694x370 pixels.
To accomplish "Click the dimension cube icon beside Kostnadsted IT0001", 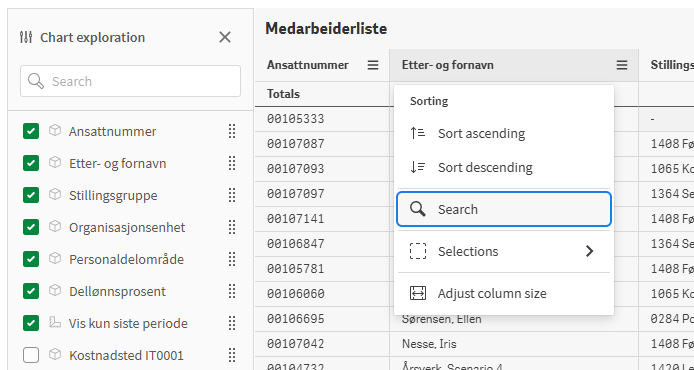I will click(55, 355).
